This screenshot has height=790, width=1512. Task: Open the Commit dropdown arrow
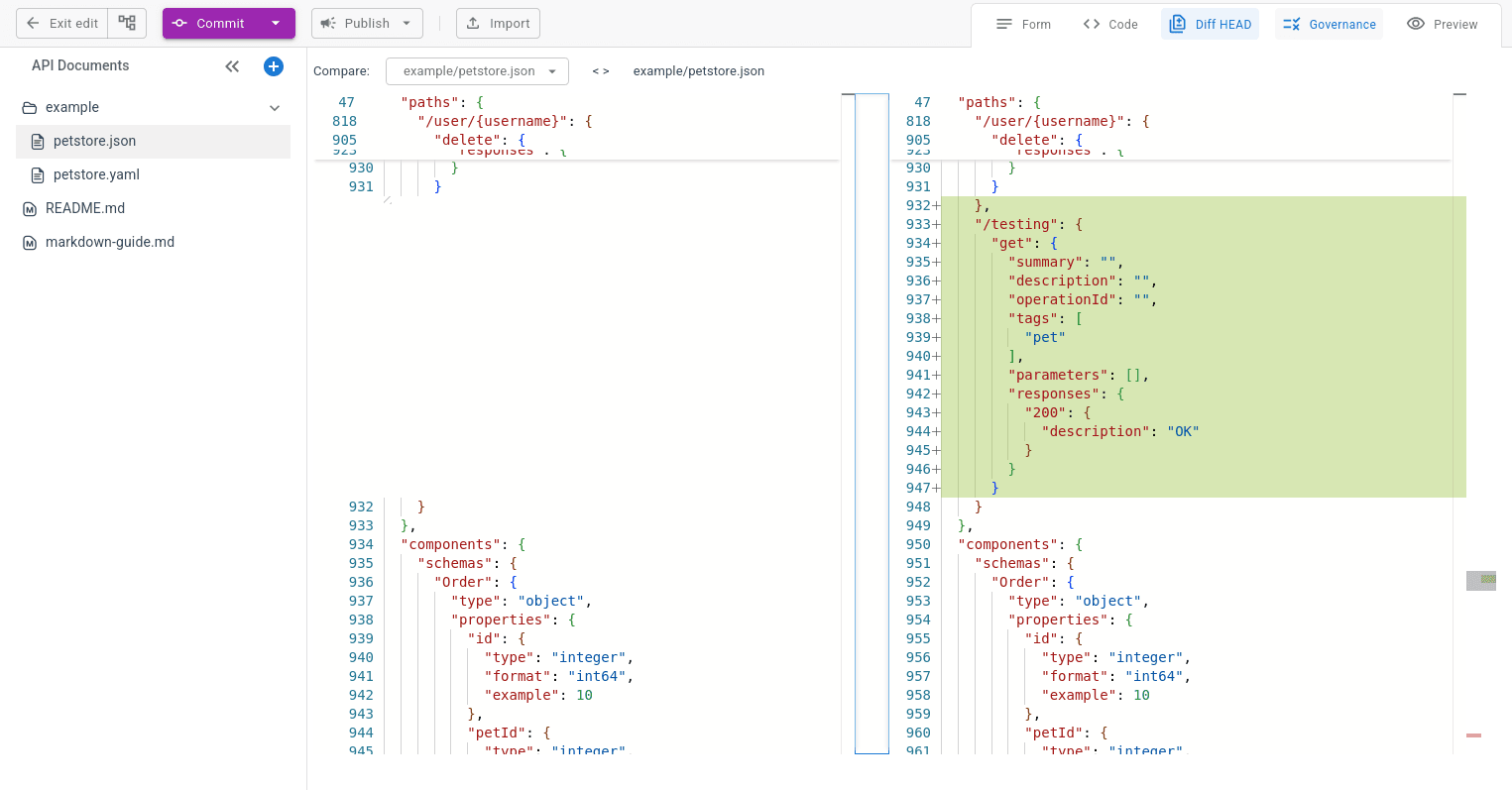click(x=276, y=23)
